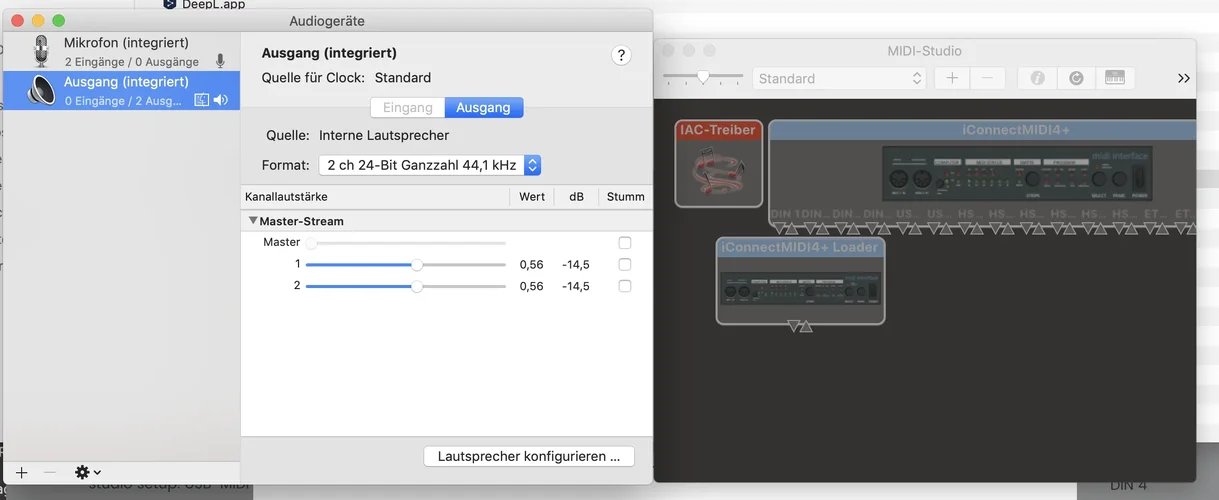
Task: Click the system alert Finder indicator
Action: pos(202,100)
